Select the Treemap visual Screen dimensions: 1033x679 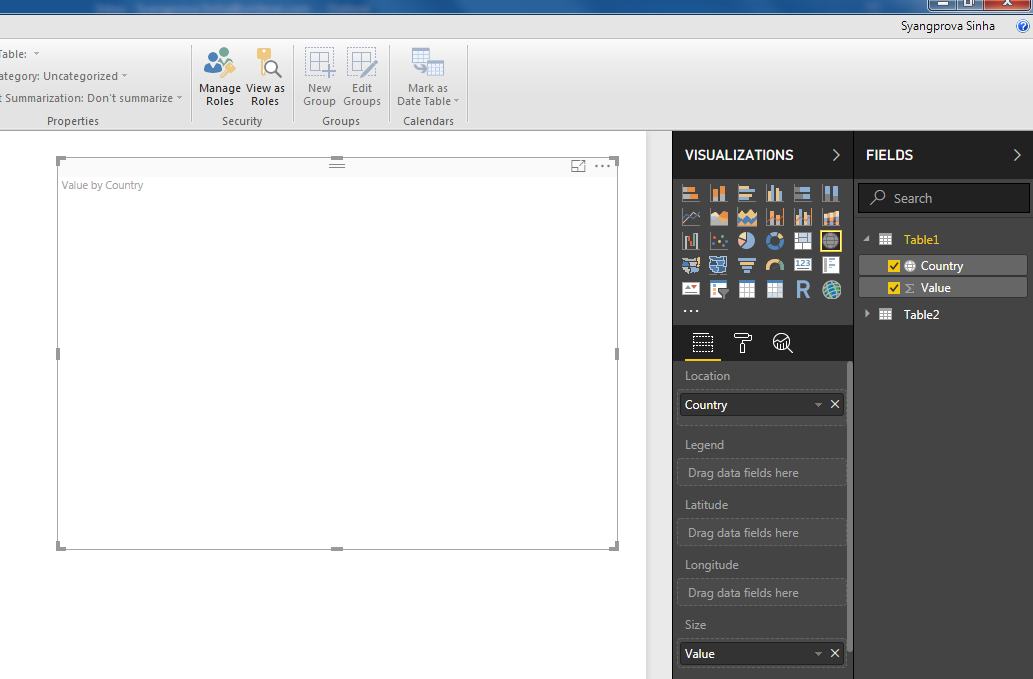[802, 241]
